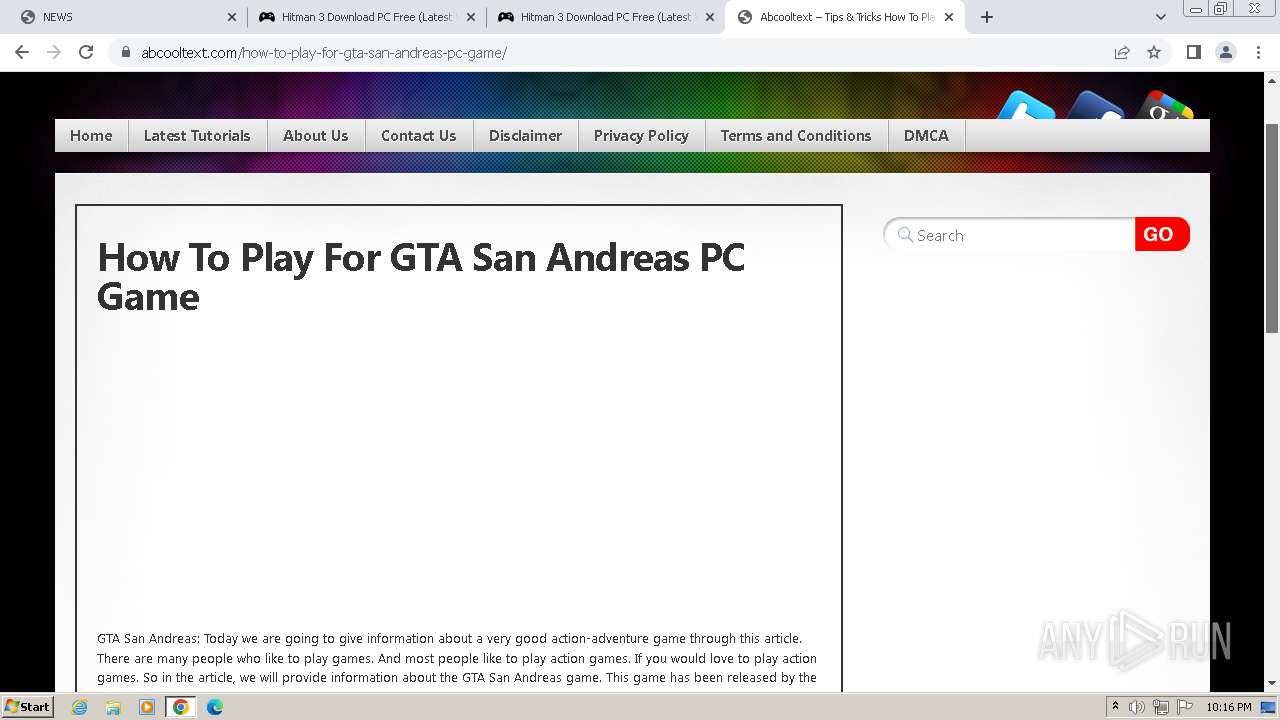Click the red GO search button
This screenshot has width=1280, height=720.
click(x=1161, y=234)
